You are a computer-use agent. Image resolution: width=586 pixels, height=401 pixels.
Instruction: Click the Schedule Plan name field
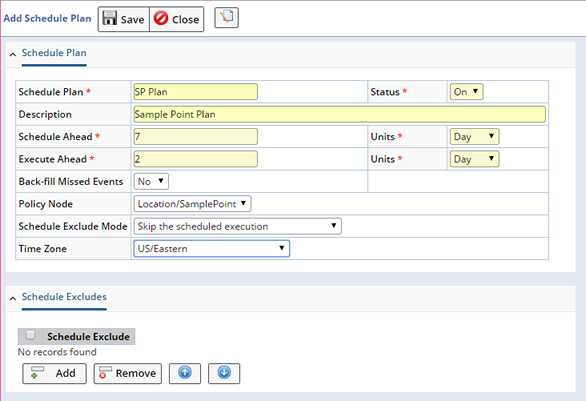[195, 92]
